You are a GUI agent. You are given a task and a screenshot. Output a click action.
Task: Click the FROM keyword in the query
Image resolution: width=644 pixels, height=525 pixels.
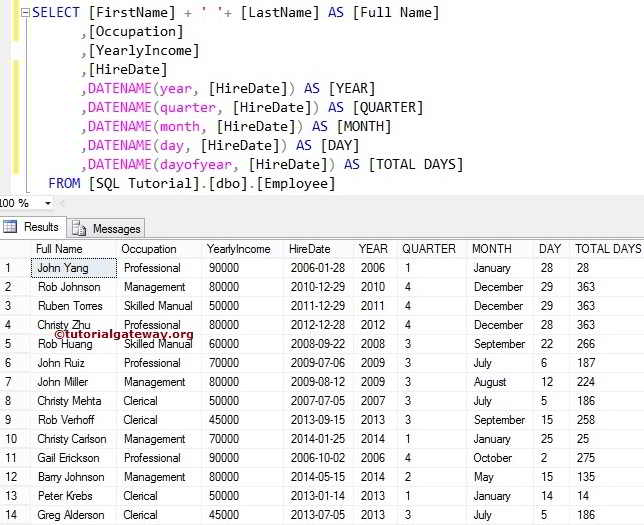click(64, 183)
